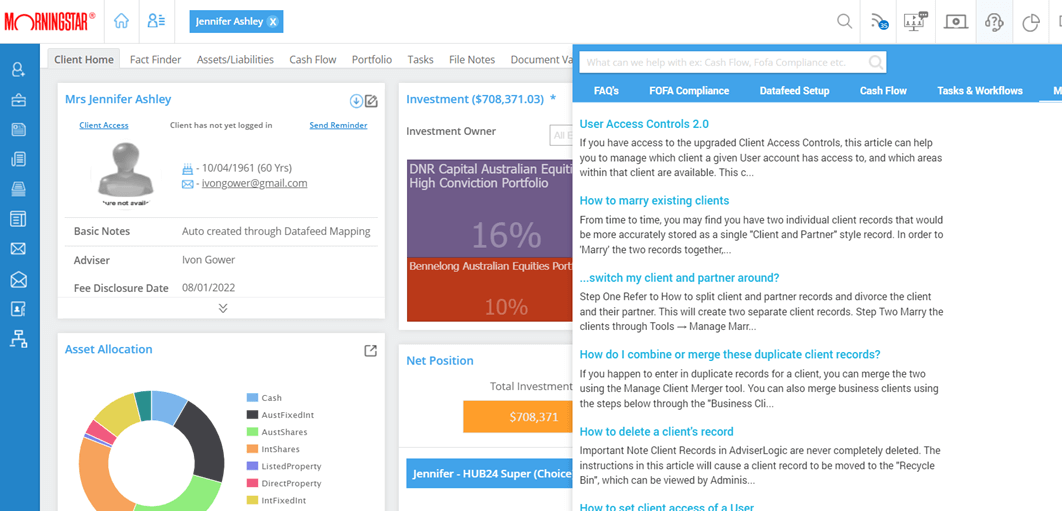Select FAQ's help category

tap(606, 90)
